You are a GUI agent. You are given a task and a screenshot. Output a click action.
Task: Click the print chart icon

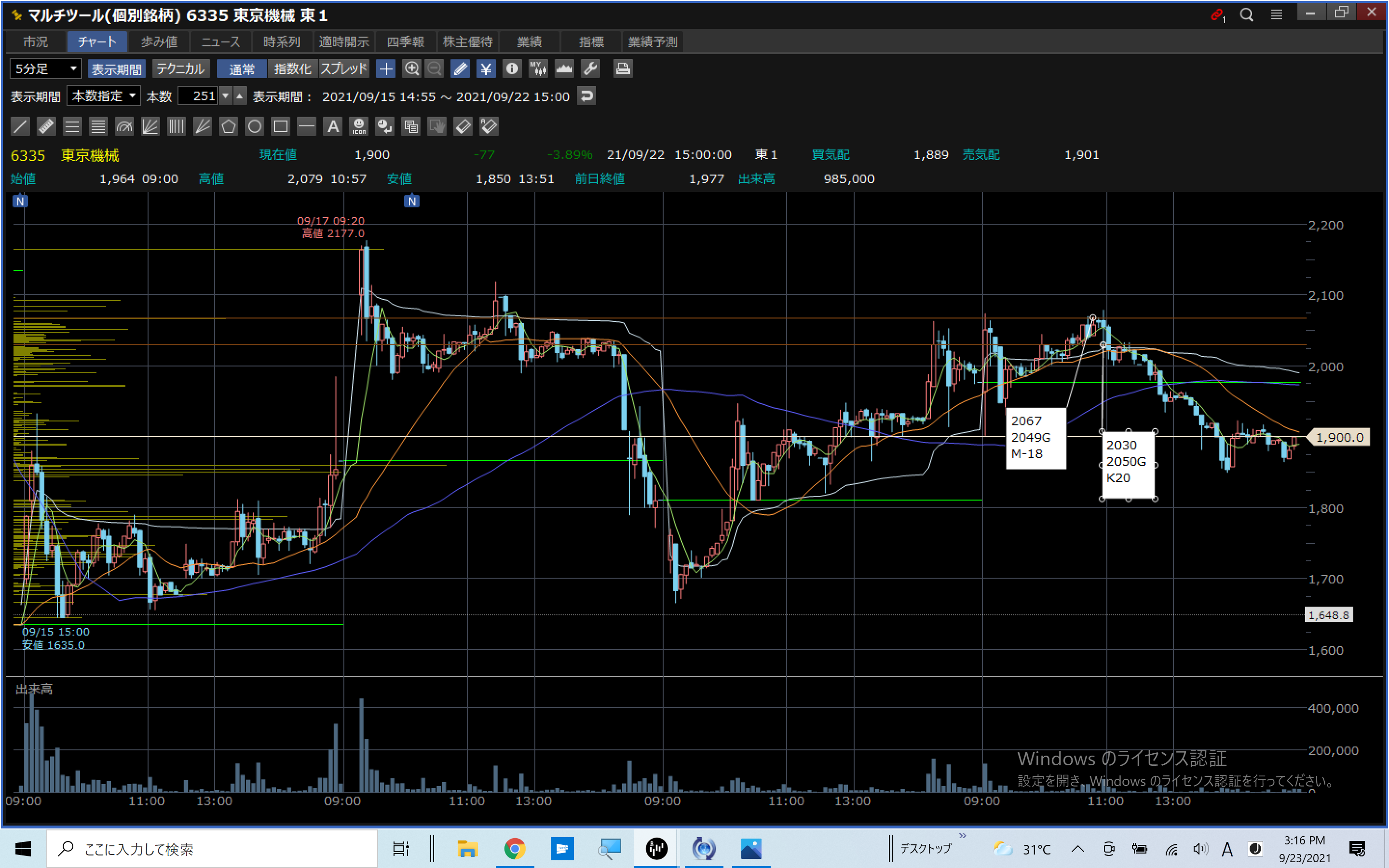623,69
